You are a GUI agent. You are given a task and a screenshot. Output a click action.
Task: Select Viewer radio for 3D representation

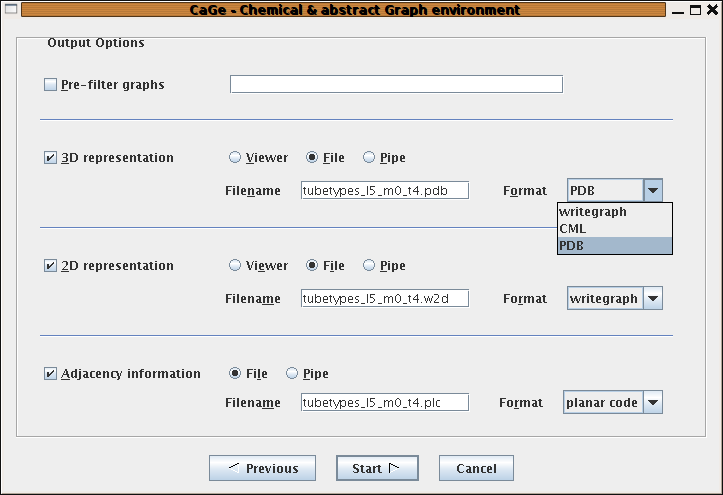(235, 158)
